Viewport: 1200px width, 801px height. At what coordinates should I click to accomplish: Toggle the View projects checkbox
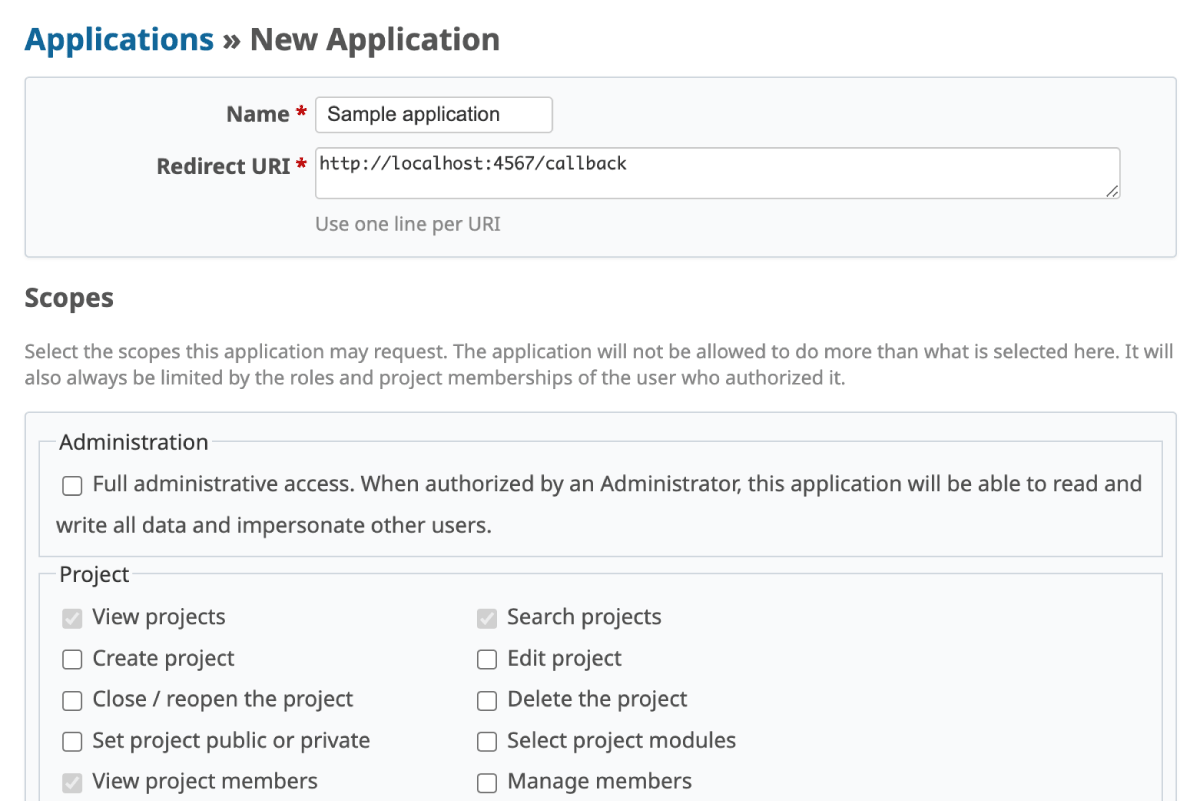(72, 619)
